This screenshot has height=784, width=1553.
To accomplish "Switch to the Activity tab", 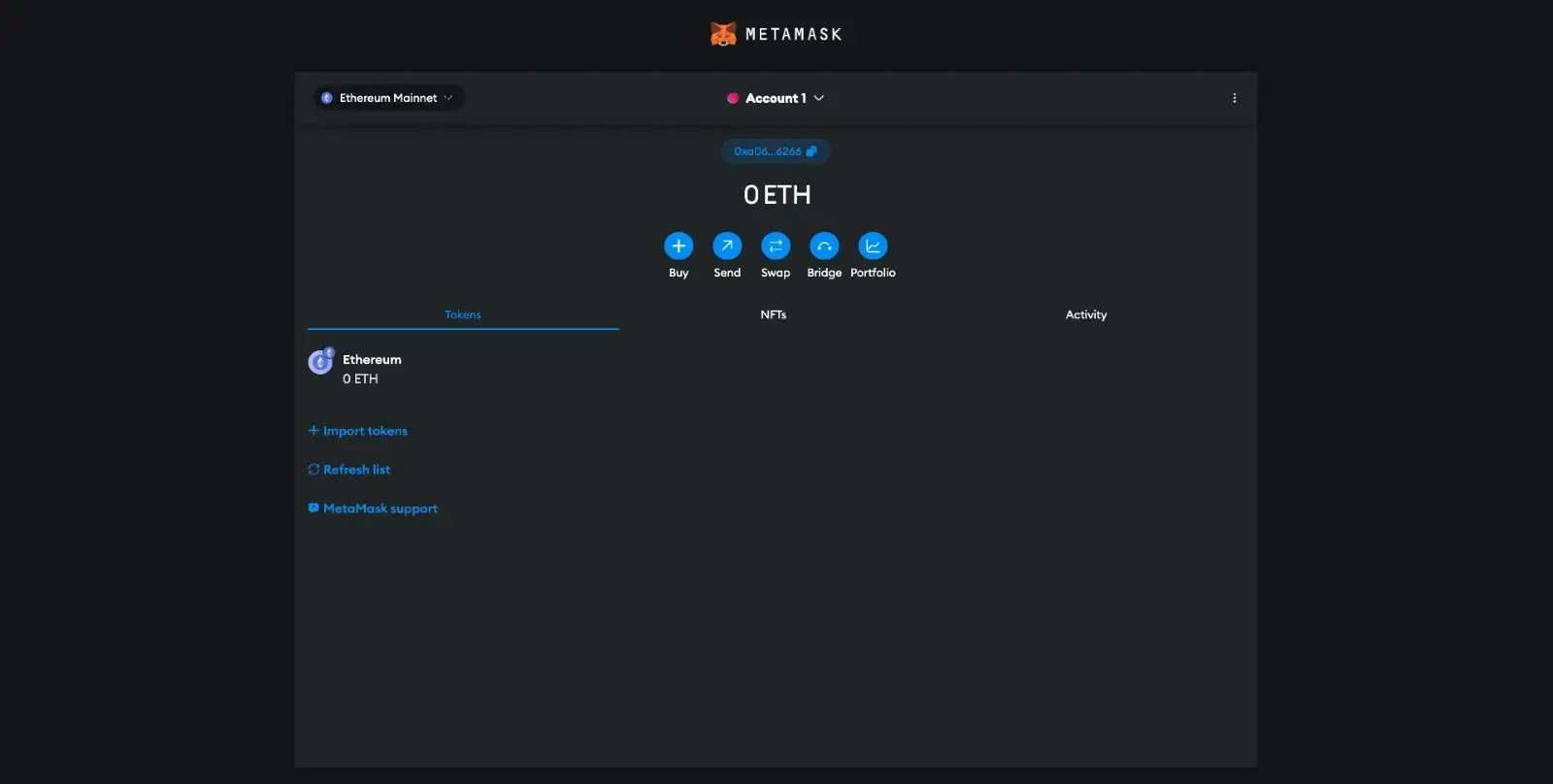I will 1086,314.
